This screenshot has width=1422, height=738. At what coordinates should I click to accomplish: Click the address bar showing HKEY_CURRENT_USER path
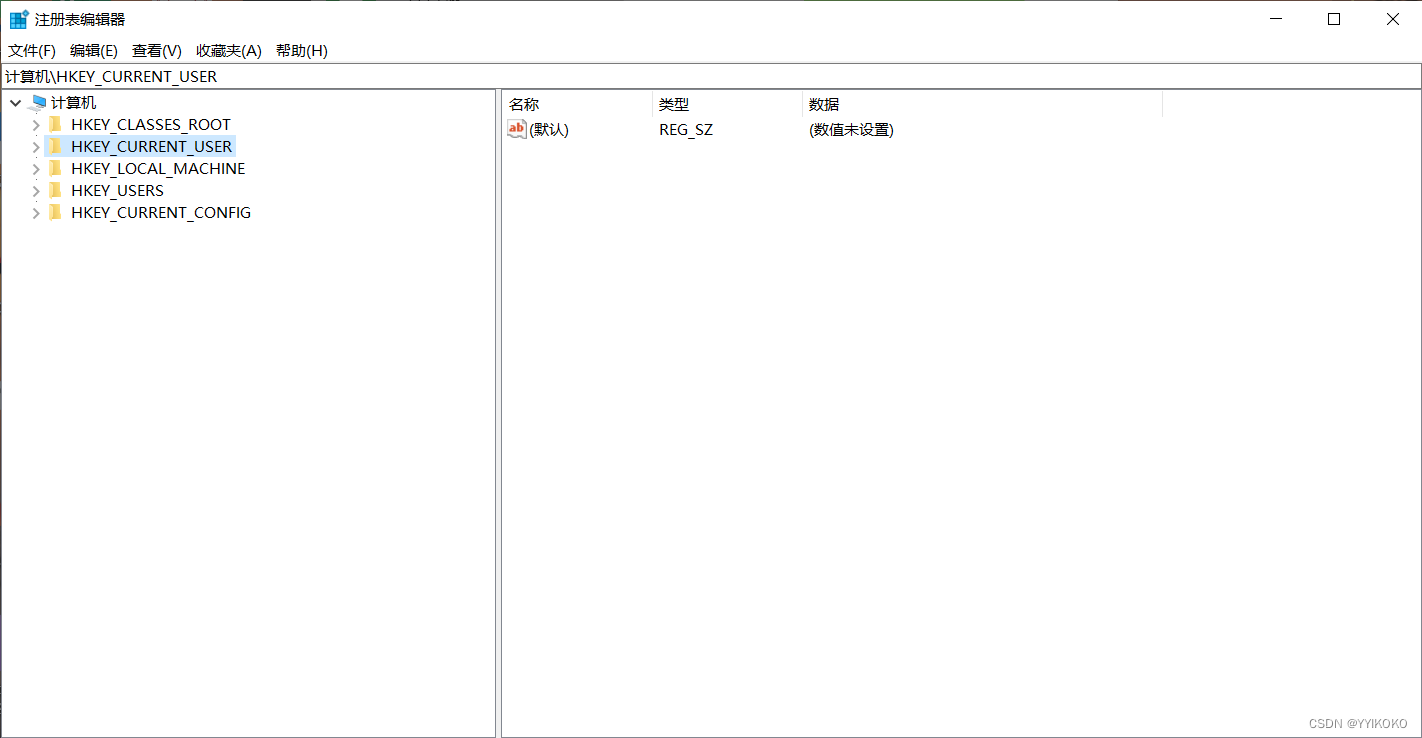pos(400,75)
